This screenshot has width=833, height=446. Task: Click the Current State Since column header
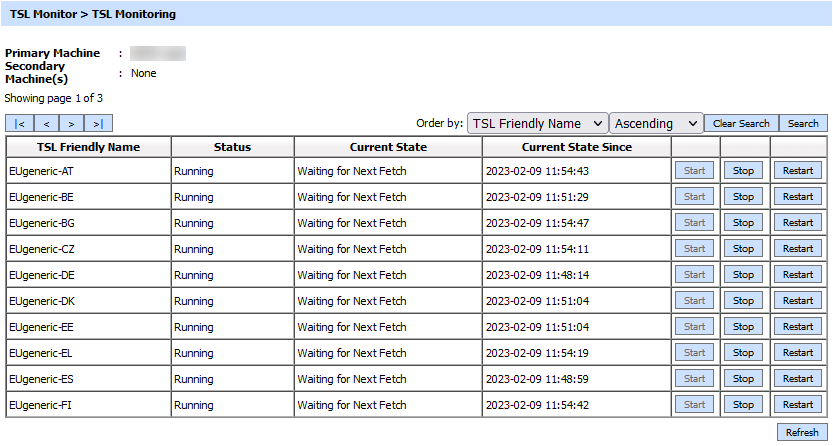(575, 147)
